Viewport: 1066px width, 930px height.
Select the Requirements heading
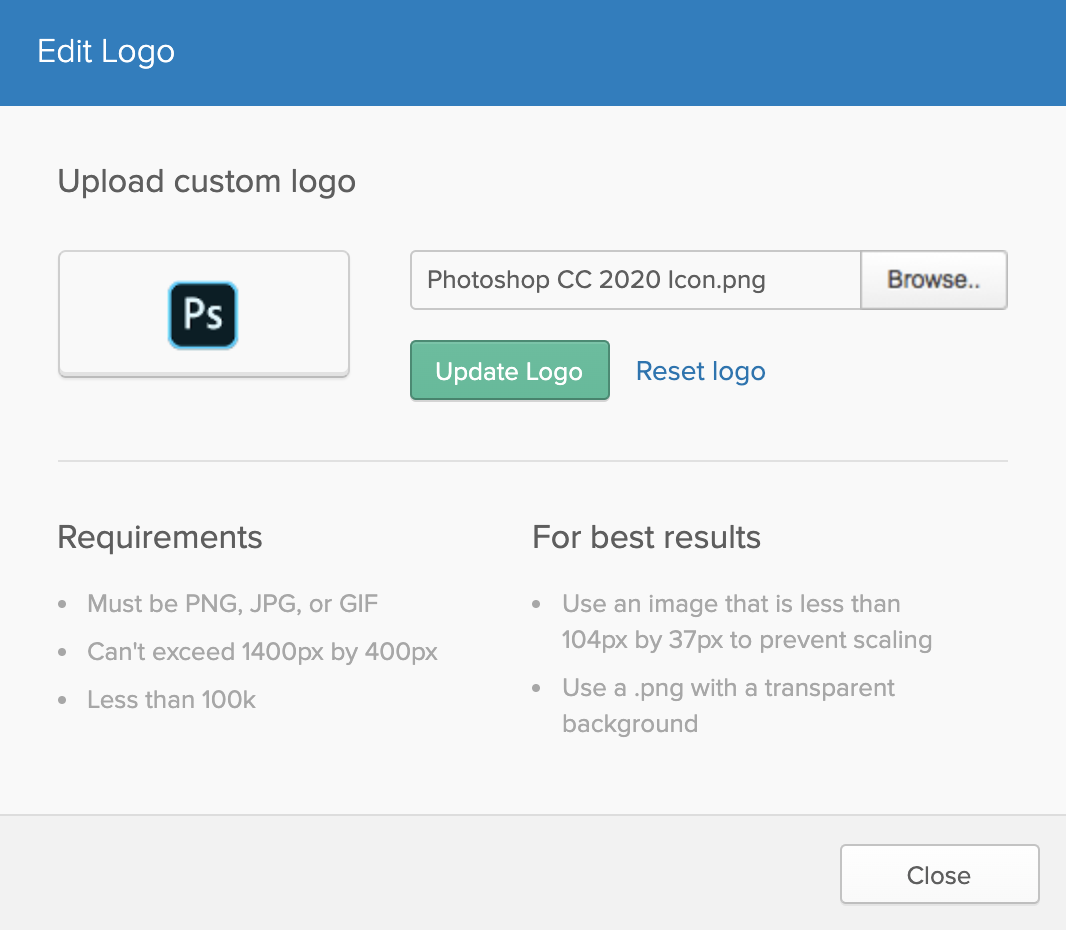[160, 537]
